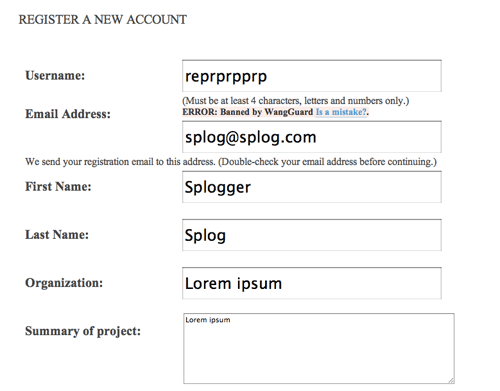The image size is (500, 391).
Task: Click the Username input field
Action: pos(312,76)
